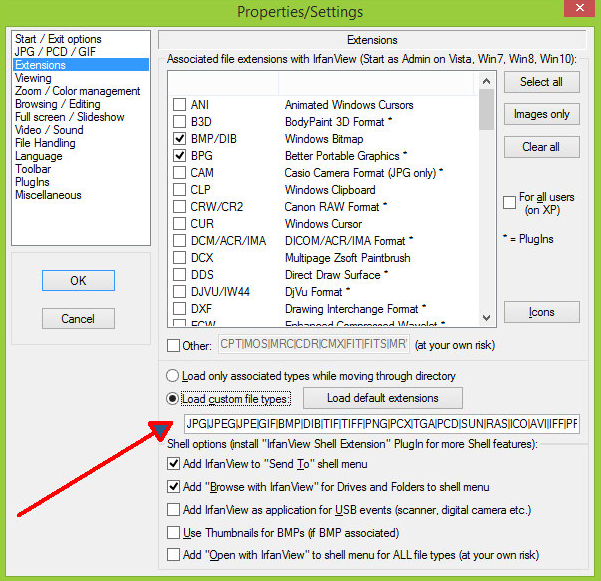Uncheck Add IrfanView to Send To menu

pyautogui.click(x=173, y=464)
